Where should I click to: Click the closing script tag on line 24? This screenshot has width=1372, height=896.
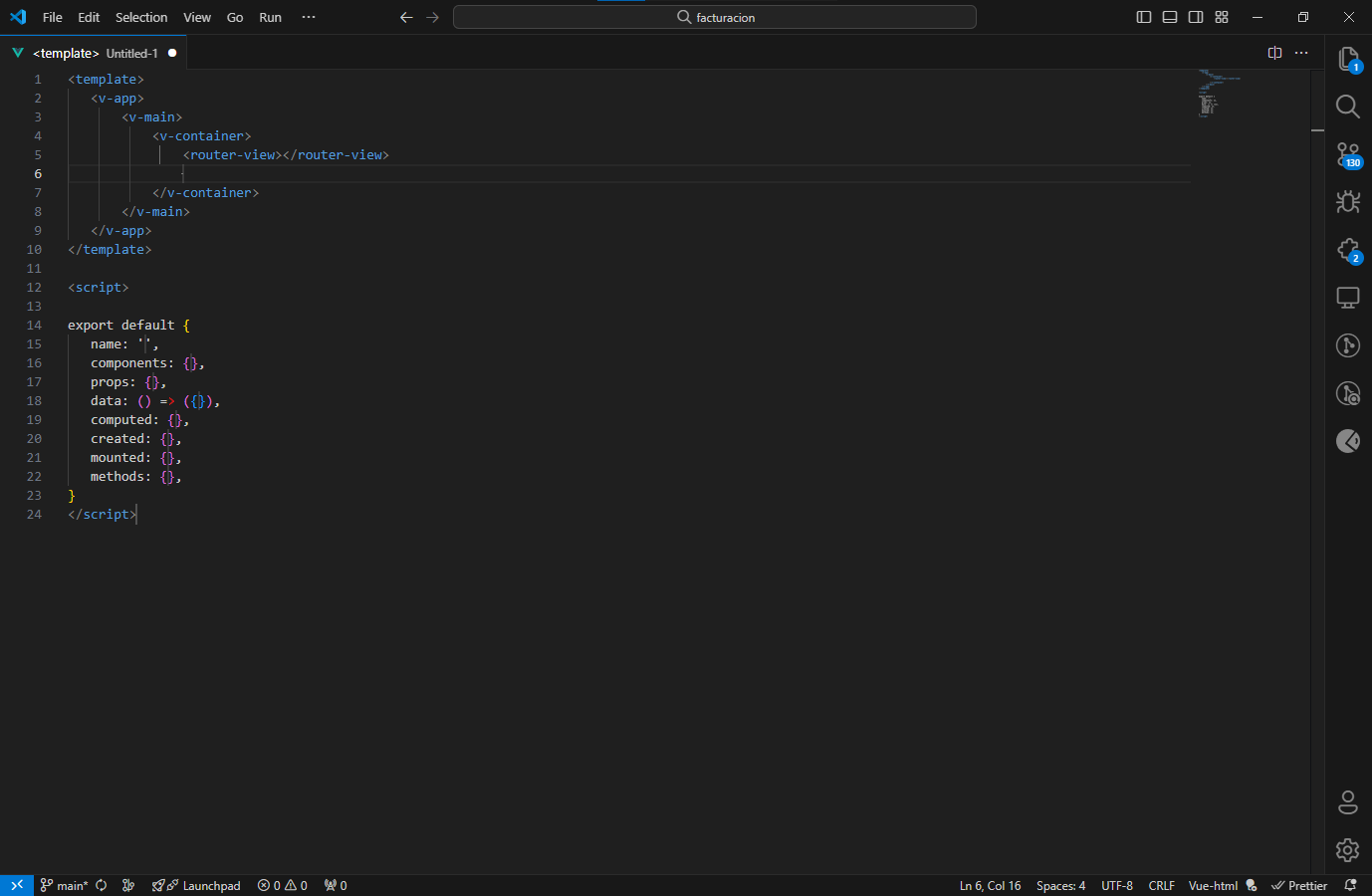102,514
